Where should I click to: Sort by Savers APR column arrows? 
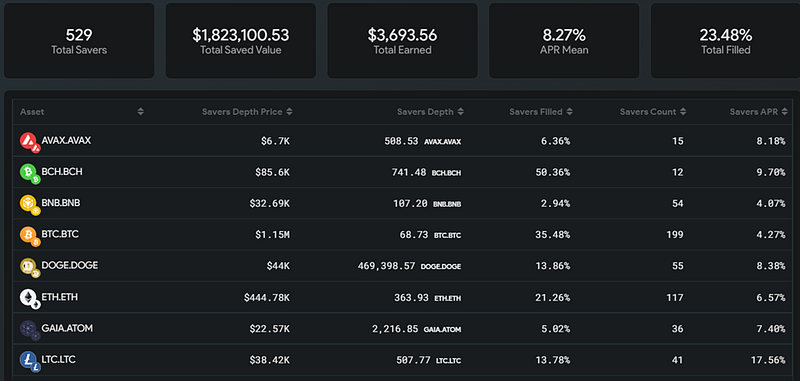point(786,112)
